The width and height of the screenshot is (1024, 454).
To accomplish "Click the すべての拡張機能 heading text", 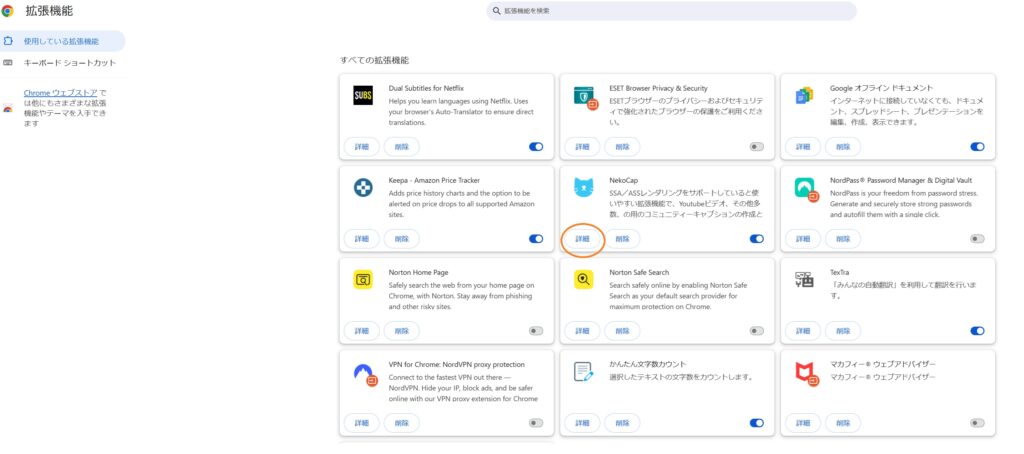I will (374, 60).
